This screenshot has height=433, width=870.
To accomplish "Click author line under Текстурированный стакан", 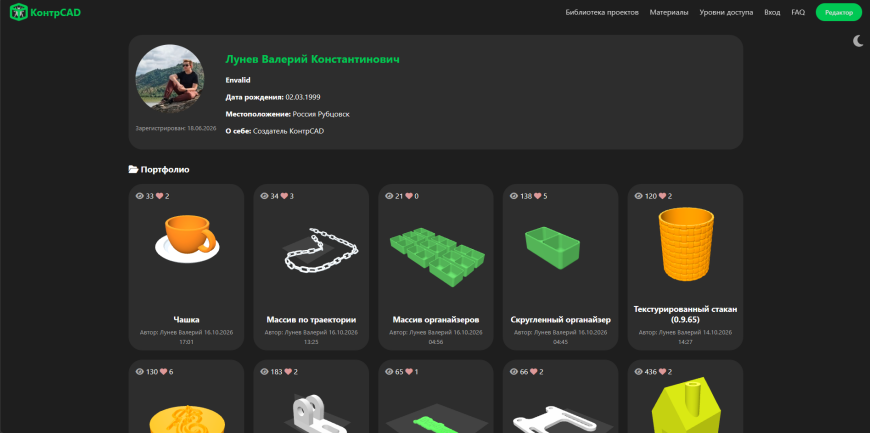I will click(x=685, y=337).
